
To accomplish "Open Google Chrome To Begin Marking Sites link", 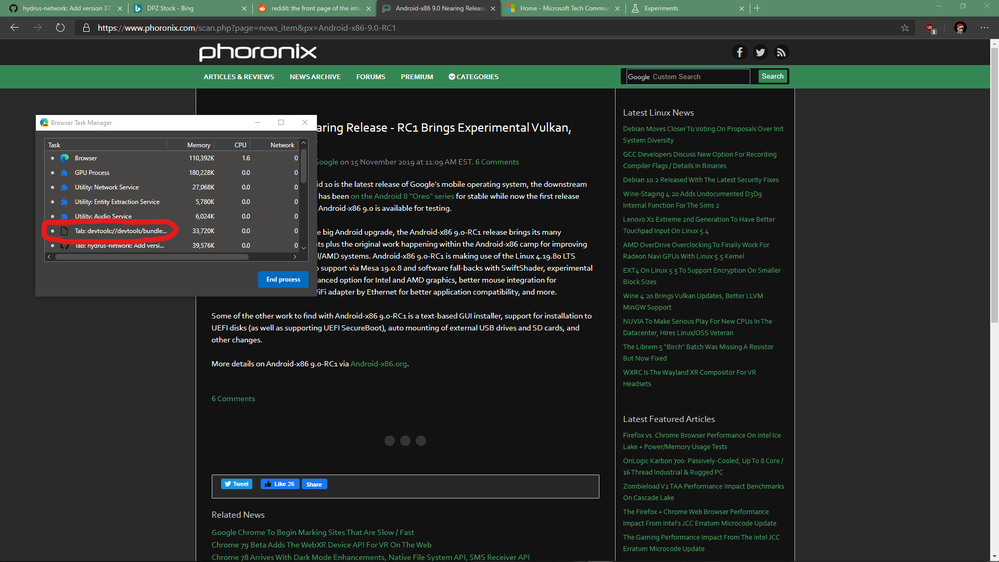I will [312, 532].
